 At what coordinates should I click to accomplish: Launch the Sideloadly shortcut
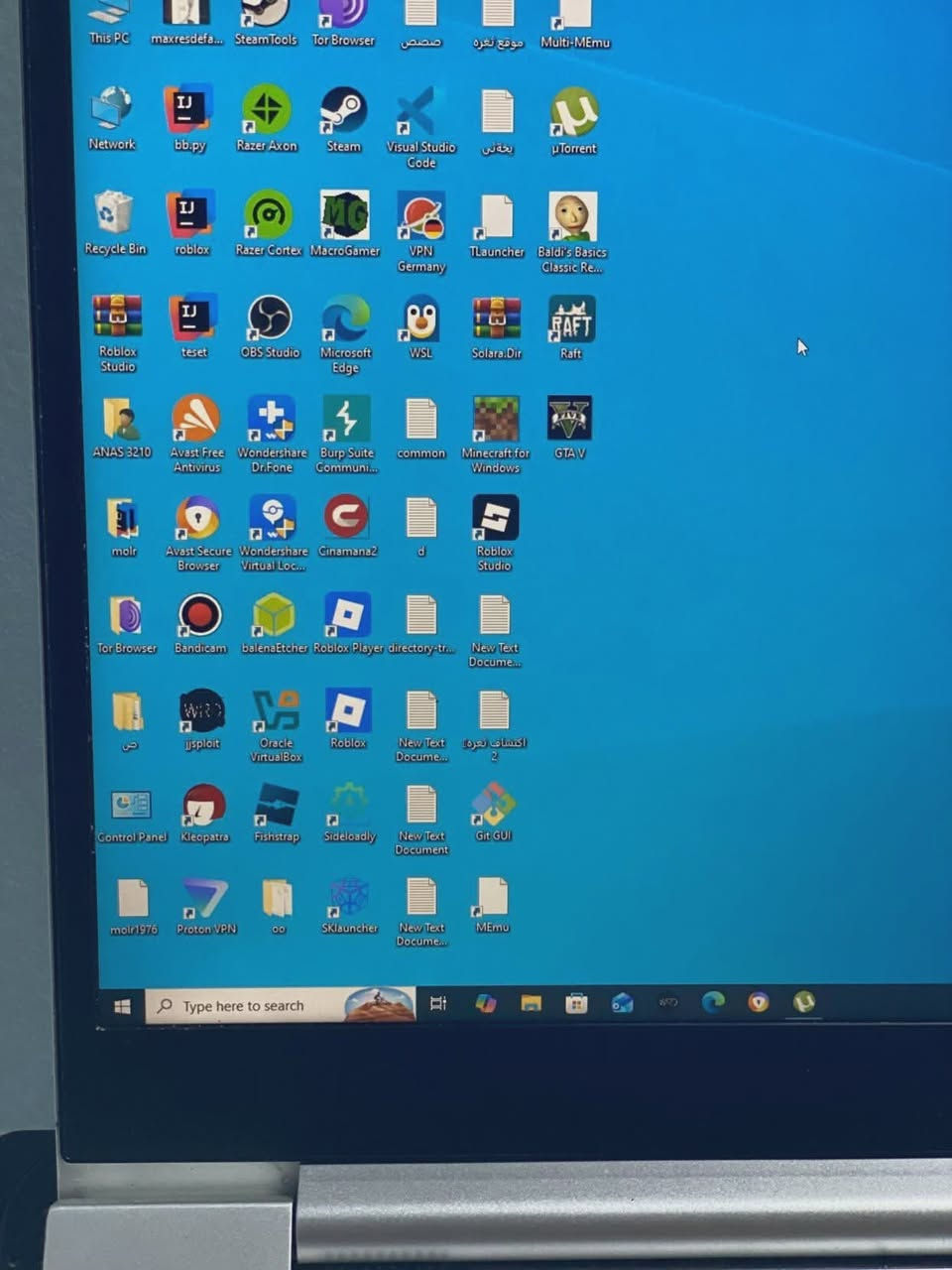tap(349, 805)
